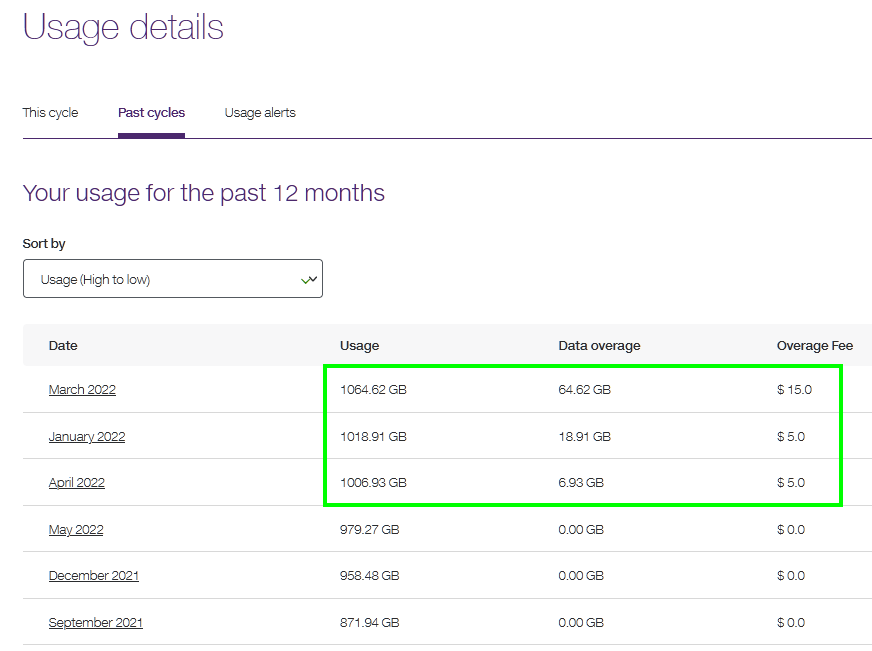Click the May 2022 date link
Viewport: 872px width, 651px height.
tap(76, 530)
